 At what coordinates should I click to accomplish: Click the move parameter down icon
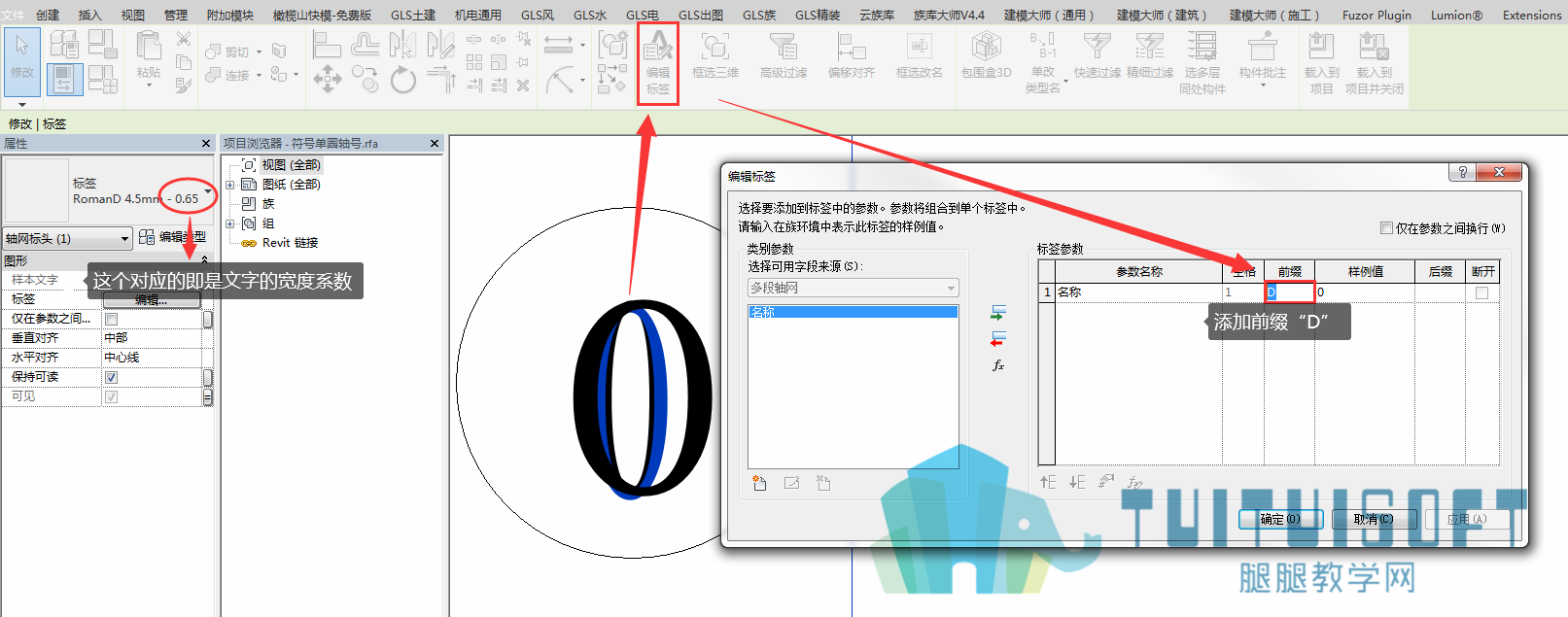(1077, 481)
